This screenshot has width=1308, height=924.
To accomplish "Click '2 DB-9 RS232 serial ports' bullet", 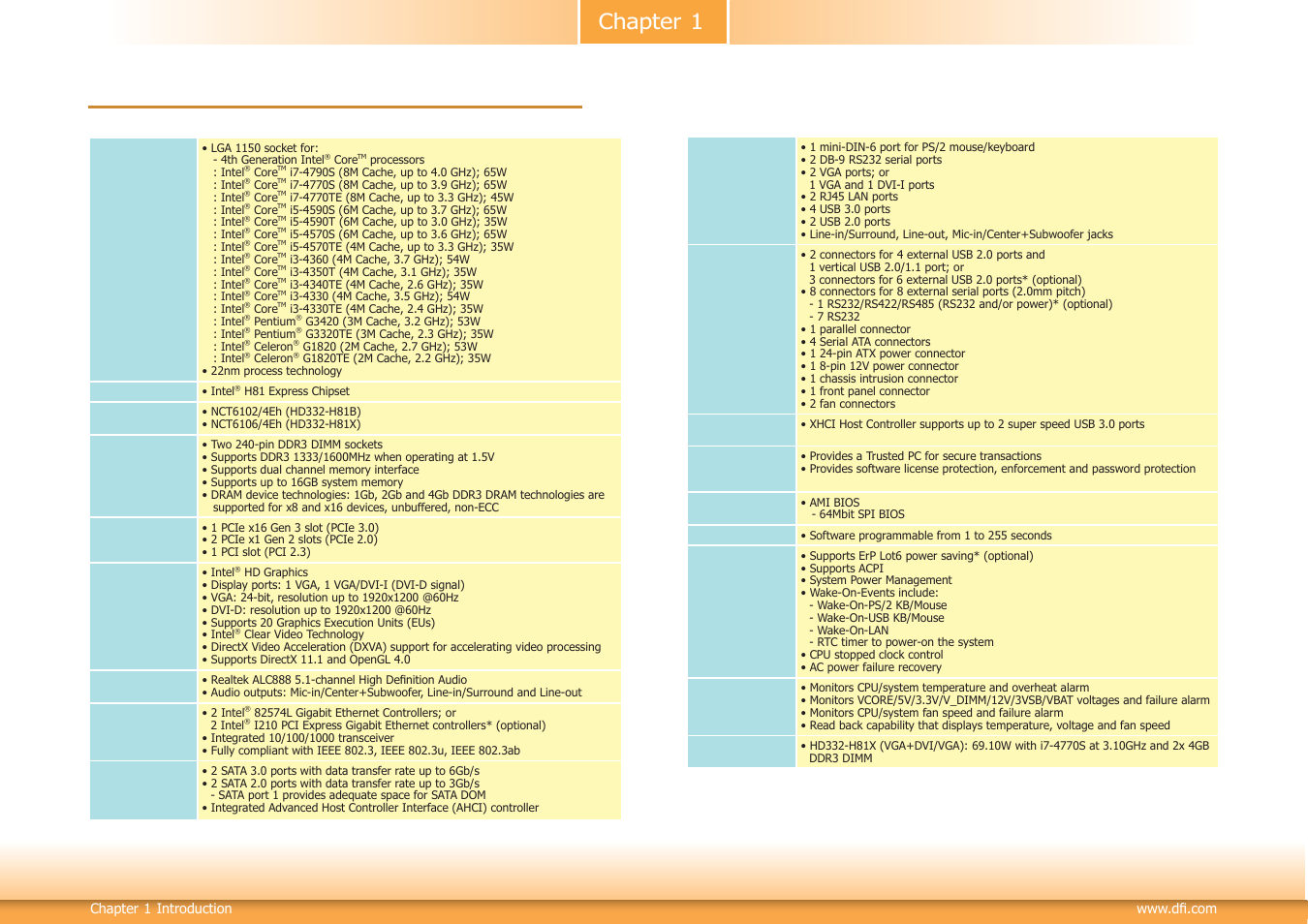I will click(x=871, y=160).
